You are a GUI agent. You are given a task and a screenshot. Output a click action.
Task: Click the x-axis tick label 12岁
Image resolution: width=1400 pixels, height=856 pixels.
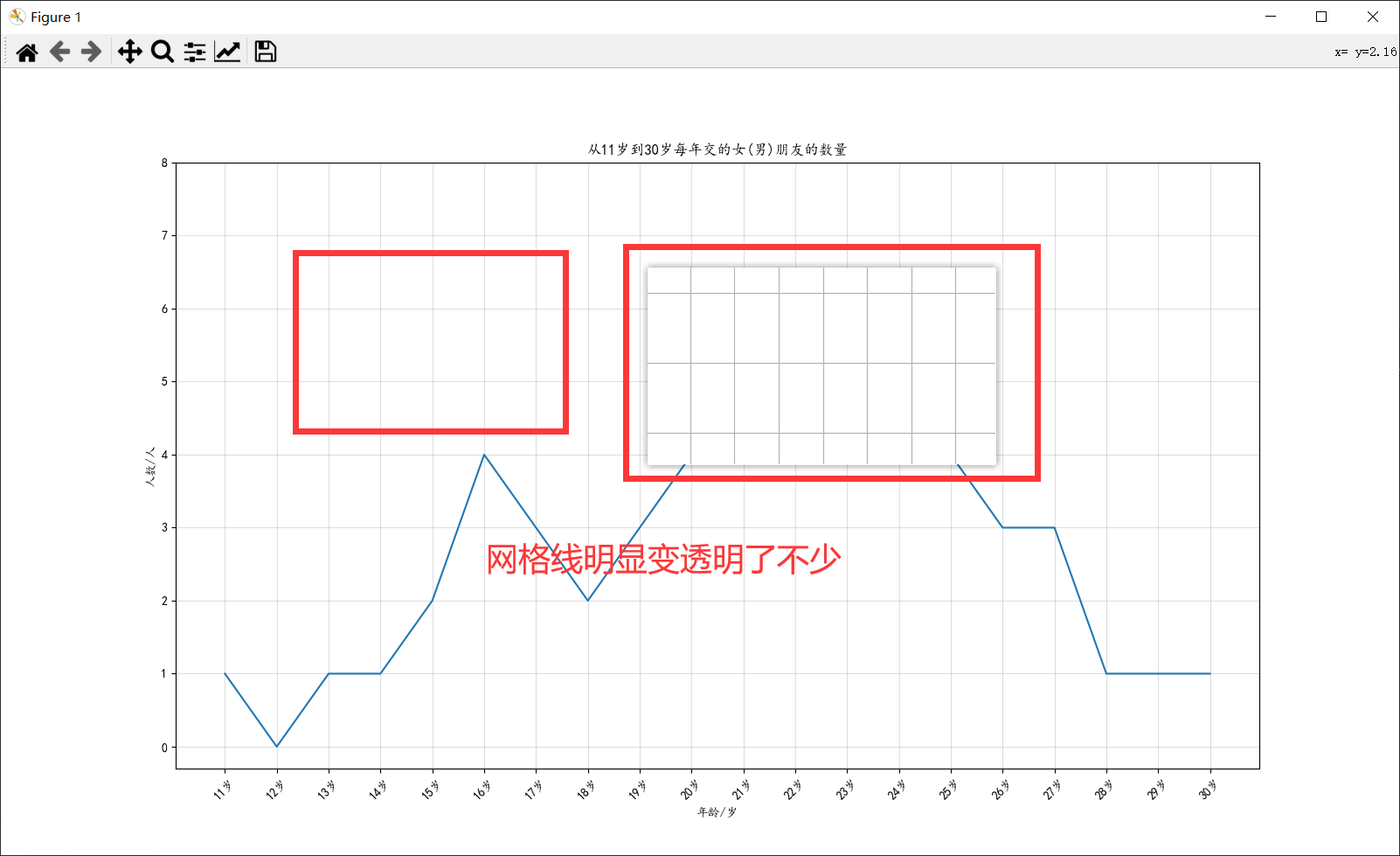[274, 790]
